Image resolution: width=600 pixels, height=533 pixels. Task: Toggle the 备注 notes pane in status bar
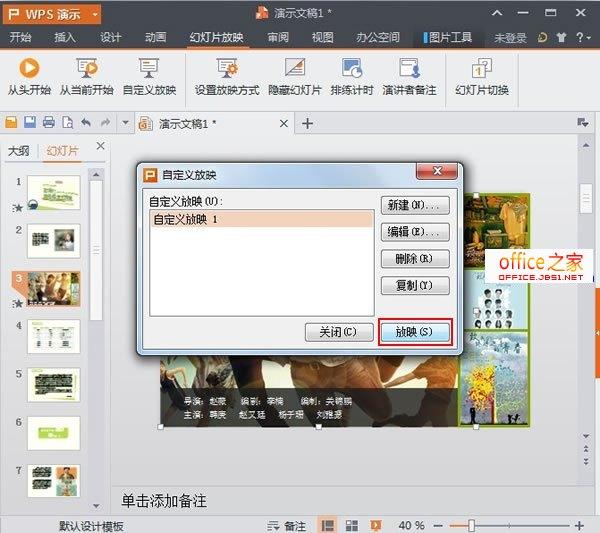coord(287,525)
